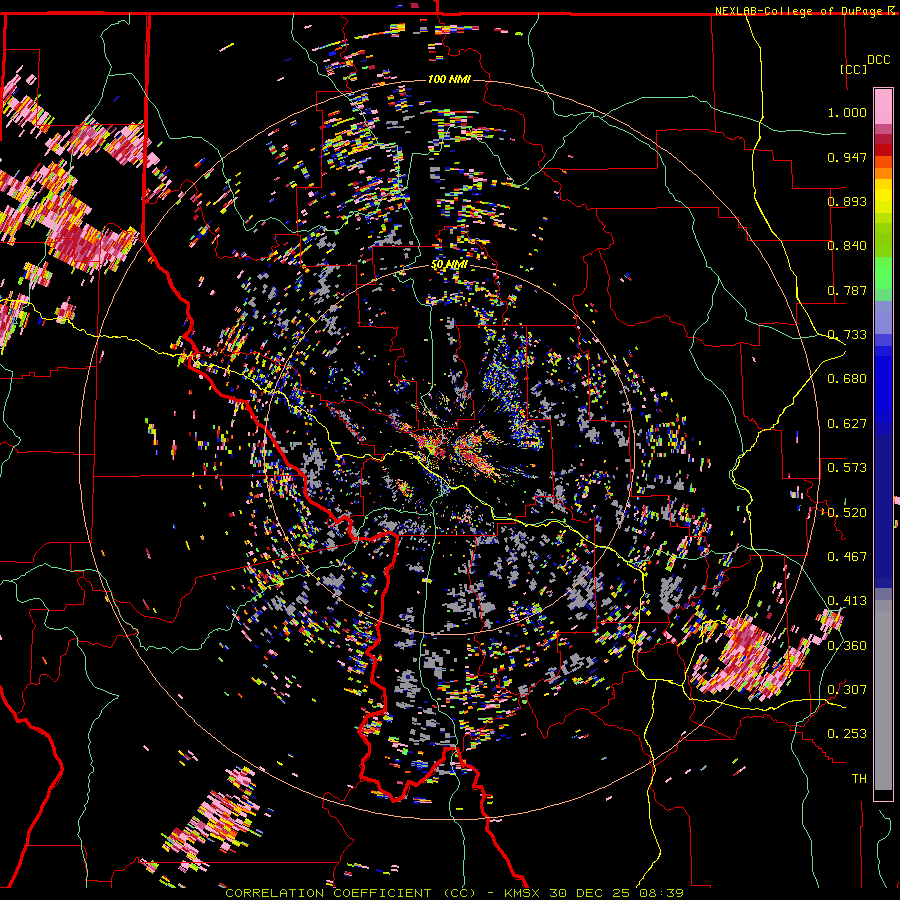Click the 100 NMI range ring label
This screenshot has width=900, height=900.
coord(449,79)
